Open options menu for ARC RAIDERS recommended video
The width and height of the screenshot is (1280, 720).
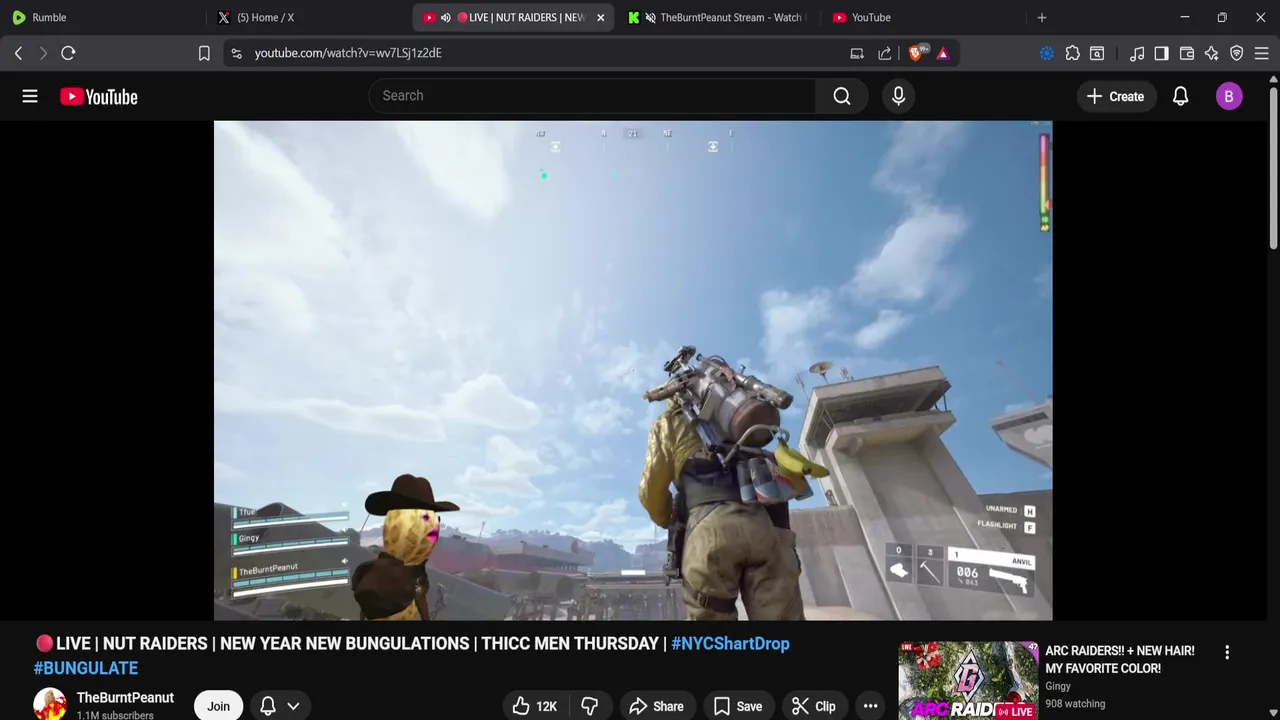[1227, 652]
